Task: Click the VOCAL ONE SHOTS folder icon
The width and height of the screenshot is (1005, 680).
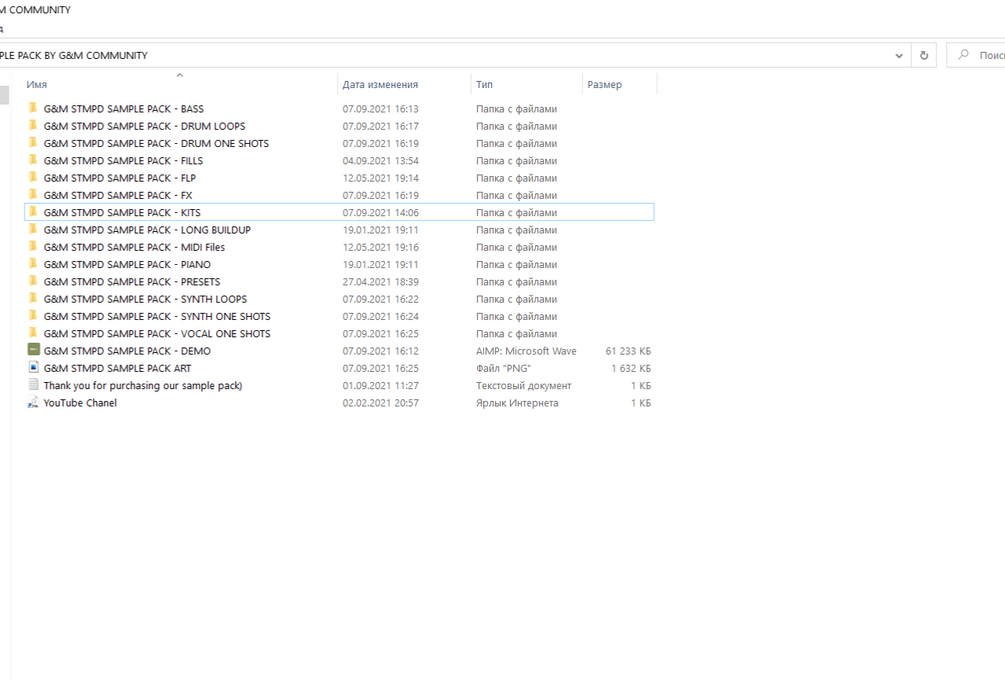Action: [33, 333]
